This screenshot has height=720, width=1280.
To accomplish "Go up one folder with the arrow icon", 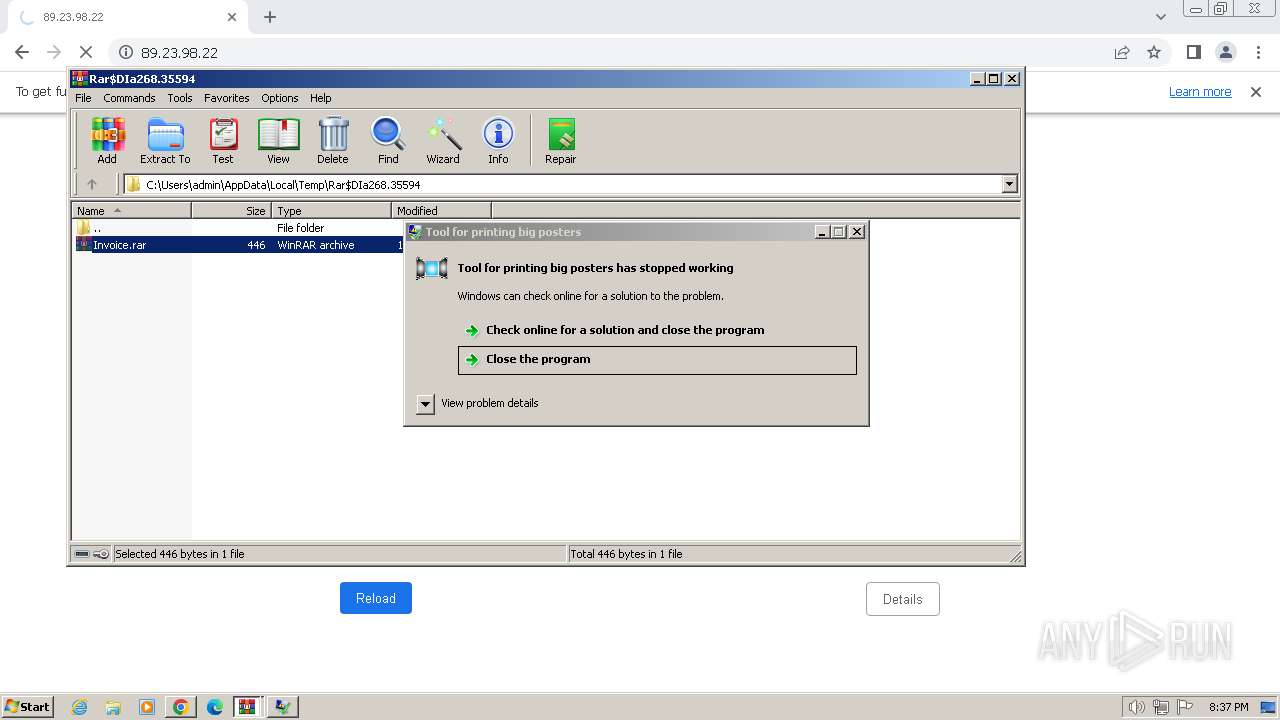I will tap(92, 184).
